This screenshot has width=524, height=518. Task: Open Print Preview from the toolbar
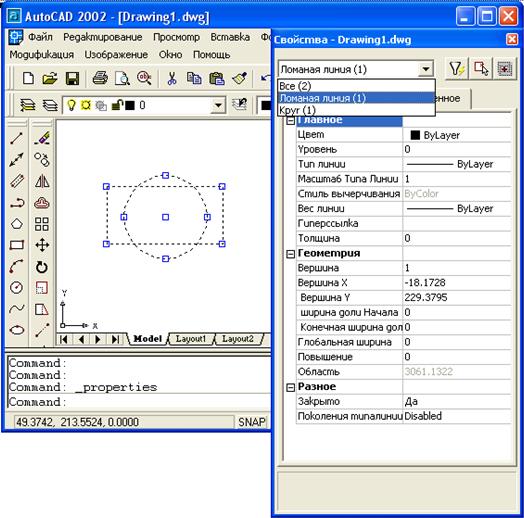point(122,79)
